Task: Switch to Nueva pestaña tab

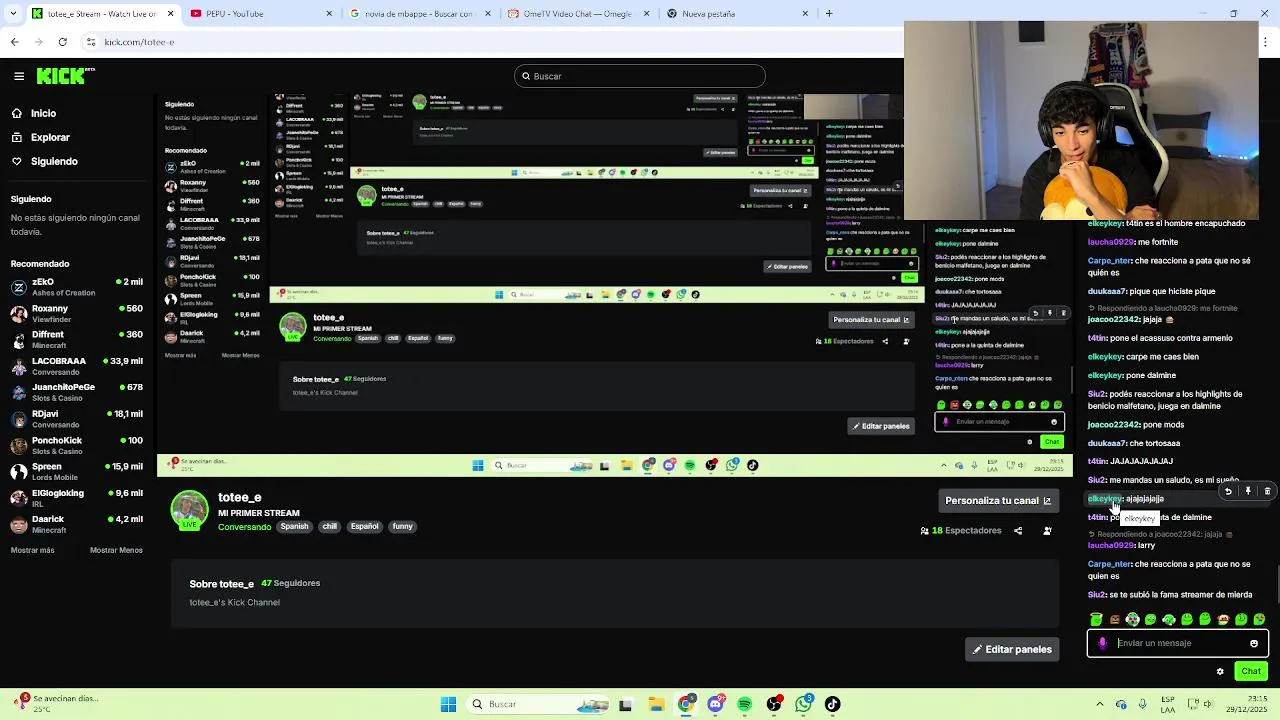Action: (735, 14)
